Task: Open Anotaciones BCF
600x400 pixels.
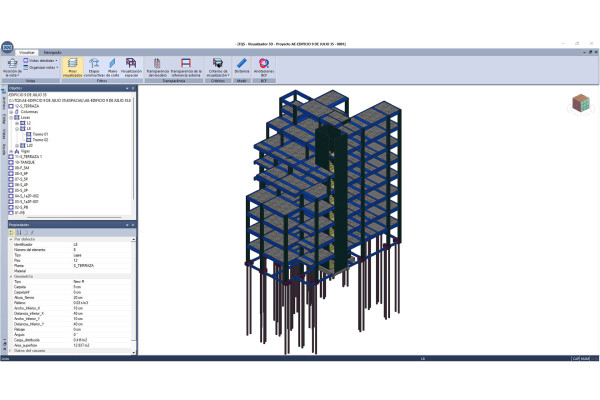Action: 264,67
